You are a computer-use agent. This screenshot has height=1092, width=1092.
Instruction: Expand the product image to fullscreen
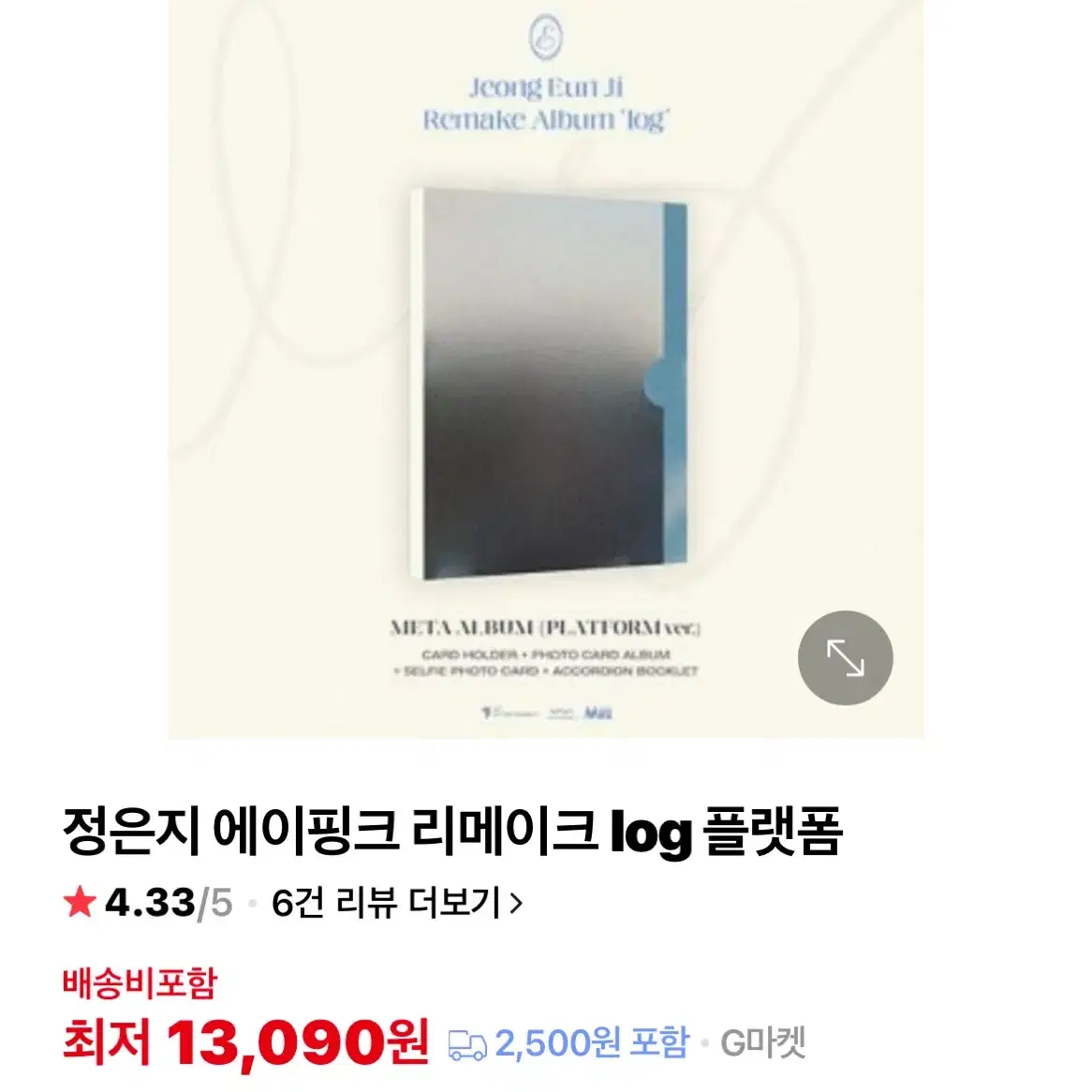pos(845,658)
